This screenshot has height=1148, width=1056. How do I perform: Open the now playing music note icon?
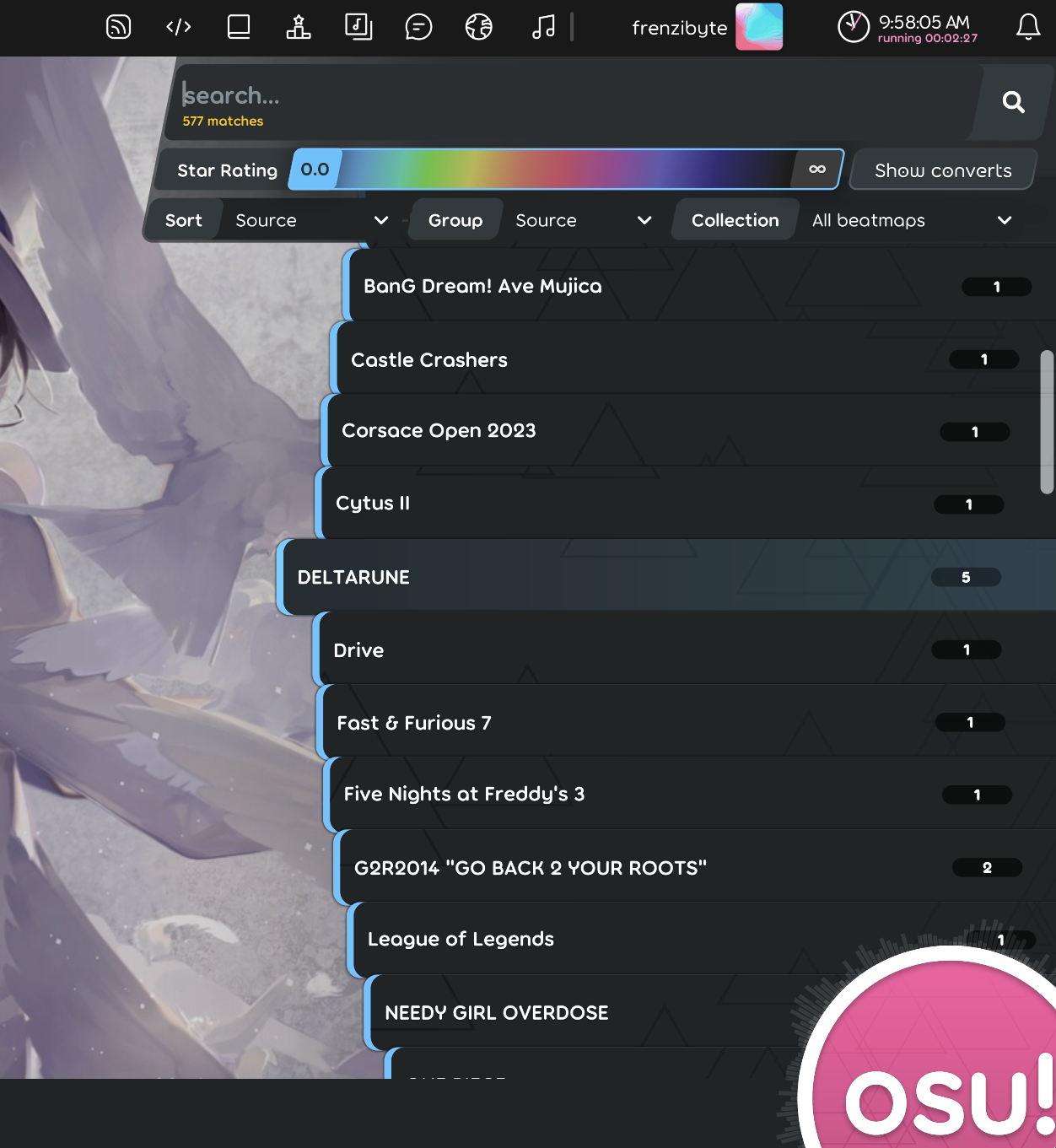point(544,27)
